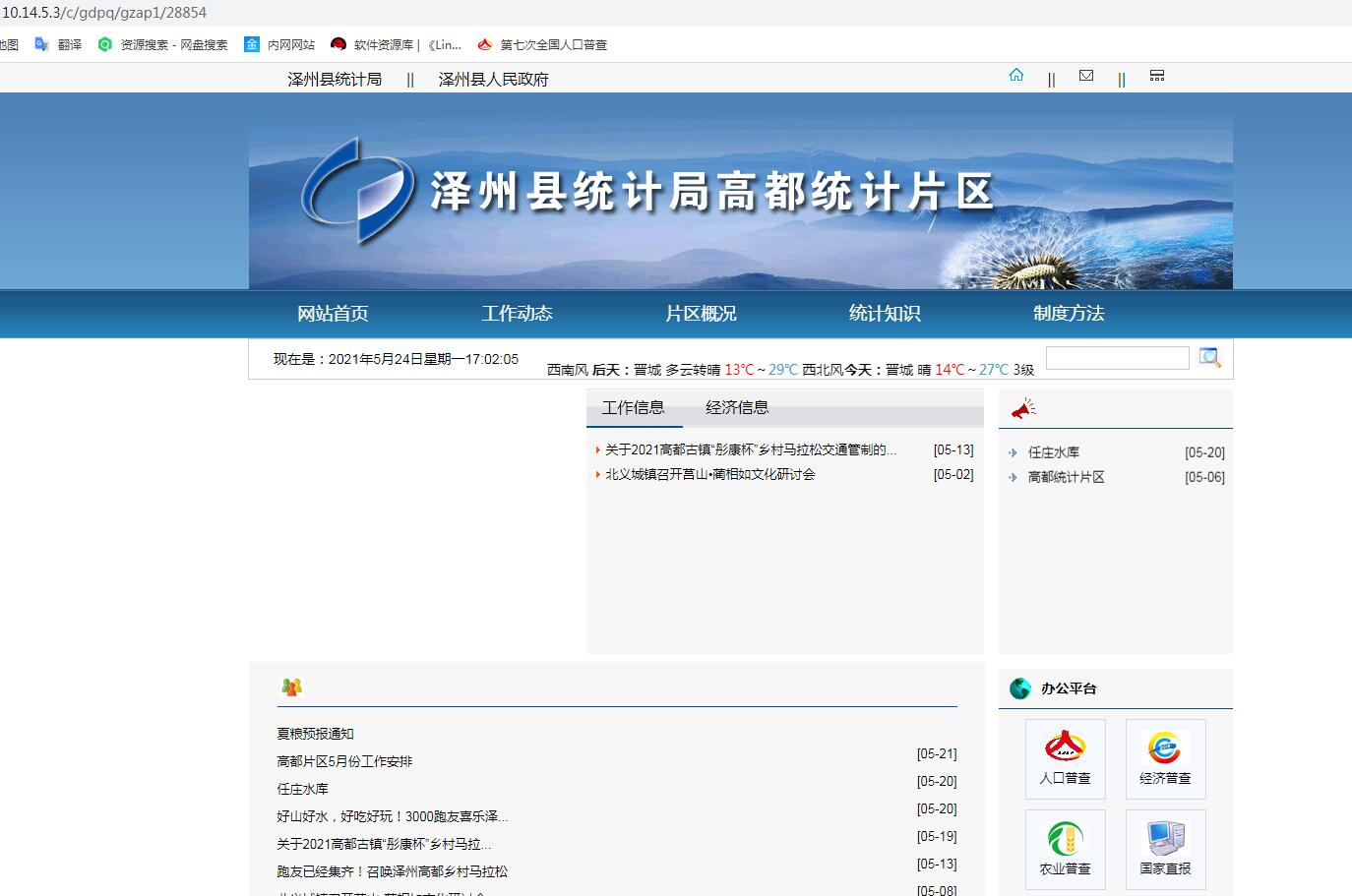Screen dimensions: 1352x896
Task: Open the 翻译 bookmark
Action: point(58,44)
